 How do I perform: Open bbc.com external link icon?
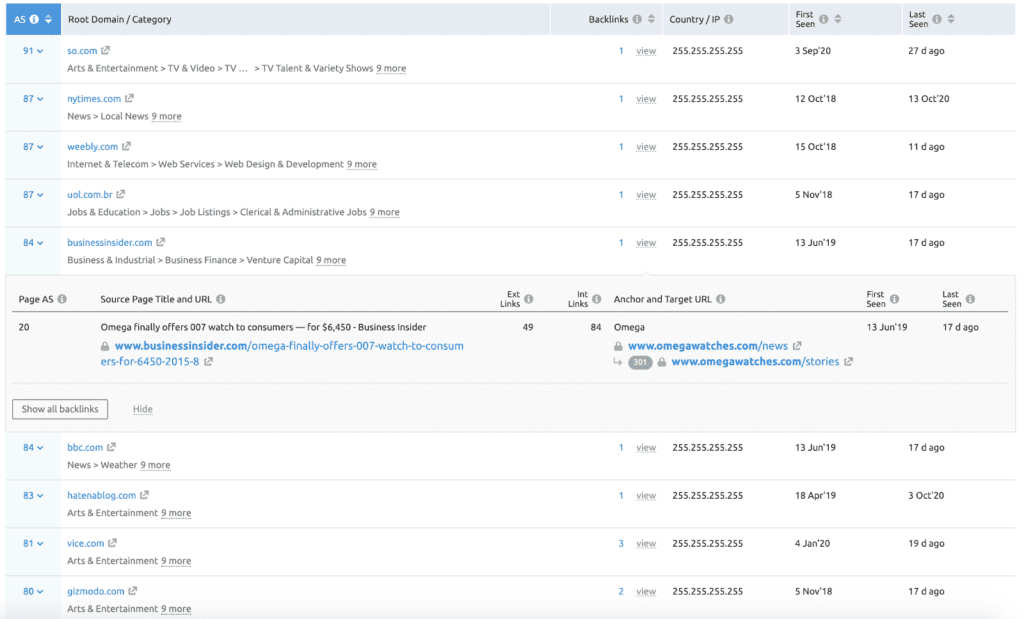coord(111,447)
